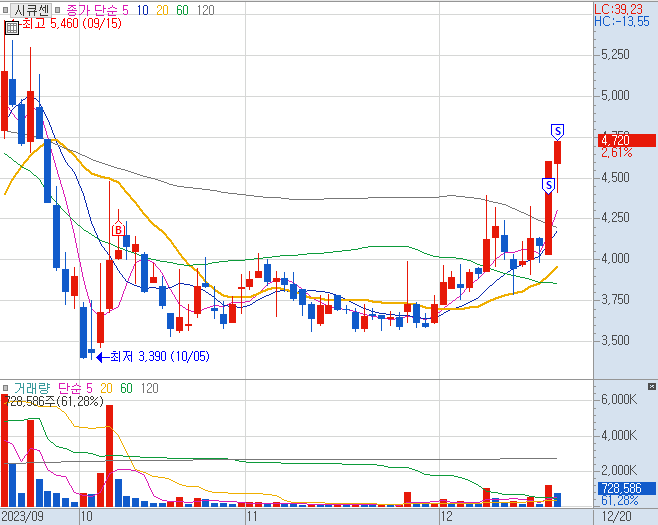The height and width of the screenshot is (525, 658).
Task: Click the 2.61% change label
Action: [x=616, y=153]
